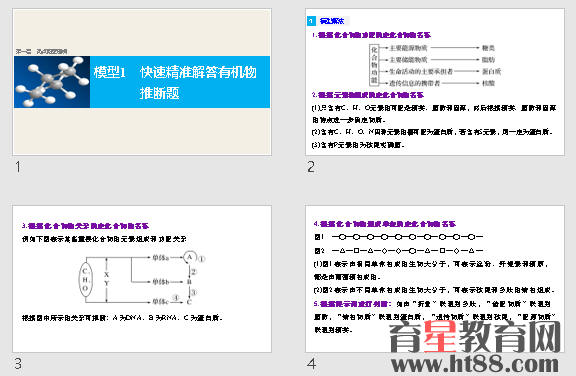Click the molecule model image on slide 1
The image size is (576, 376).
(52, 82)
